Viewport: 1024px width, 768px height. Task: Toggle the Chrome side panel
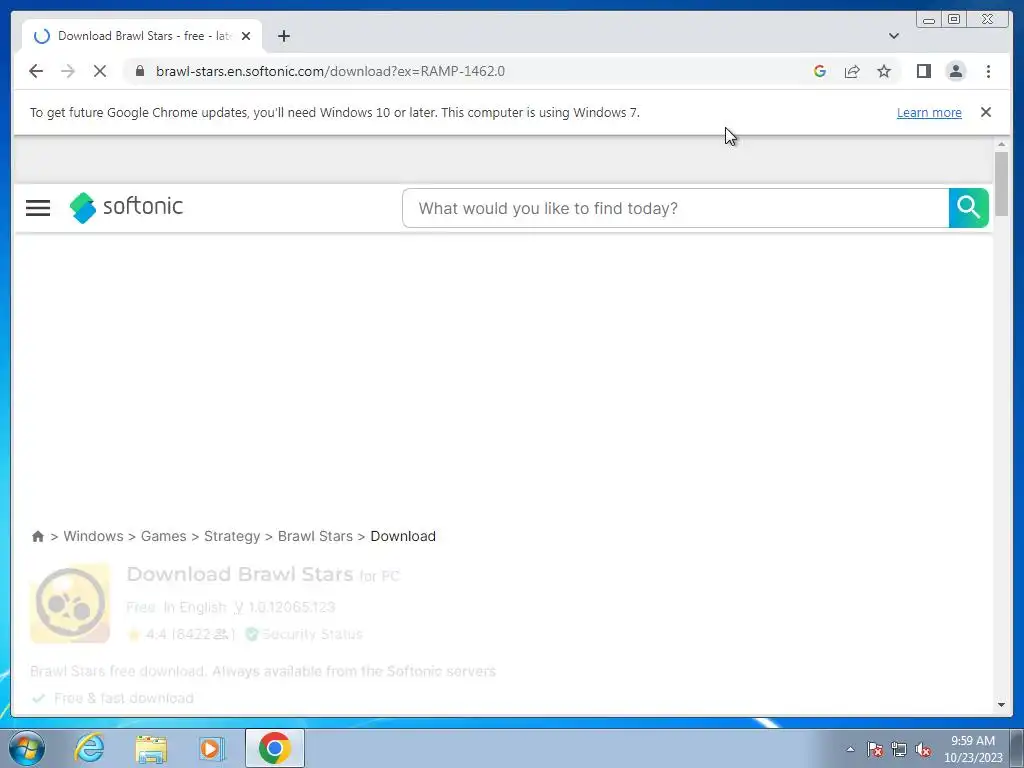923,71
